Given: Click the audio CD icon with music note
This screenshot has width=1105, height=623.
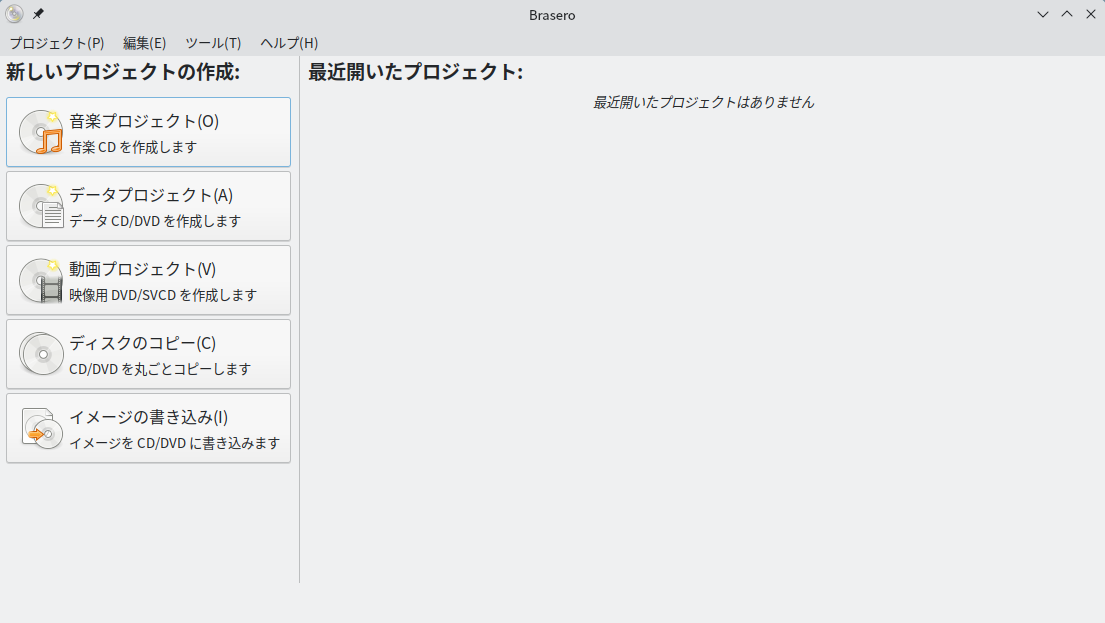Looking at the screenshot, I should (41, 132).
